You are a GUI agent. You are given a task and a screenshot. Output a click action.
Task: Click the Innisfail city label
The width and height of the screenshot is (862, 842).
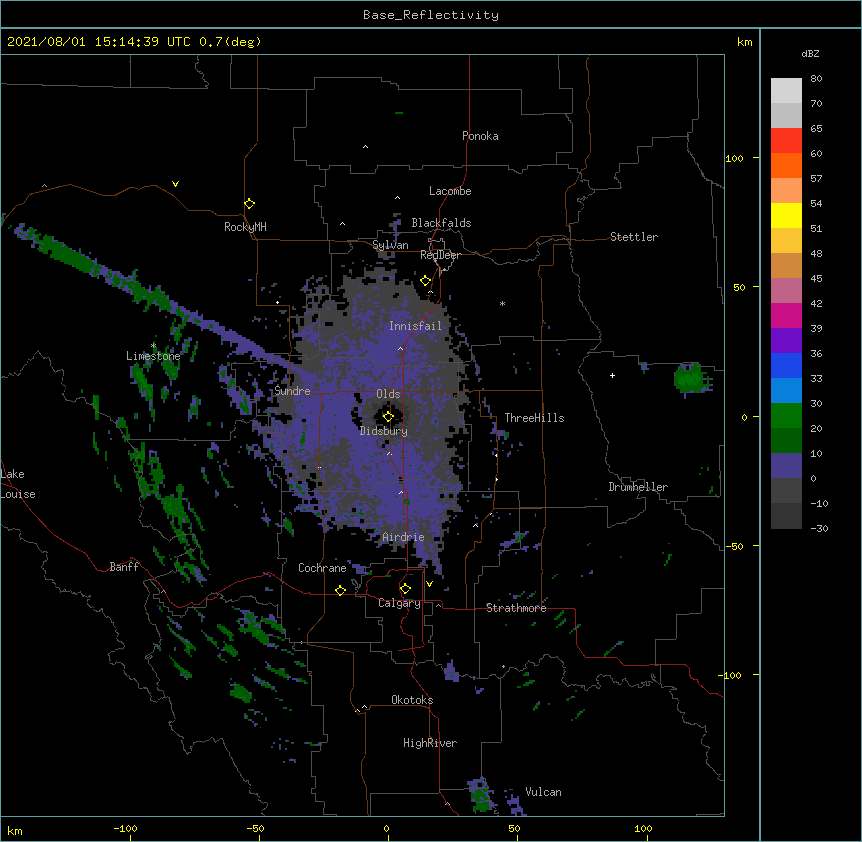(x=415, y=326)
